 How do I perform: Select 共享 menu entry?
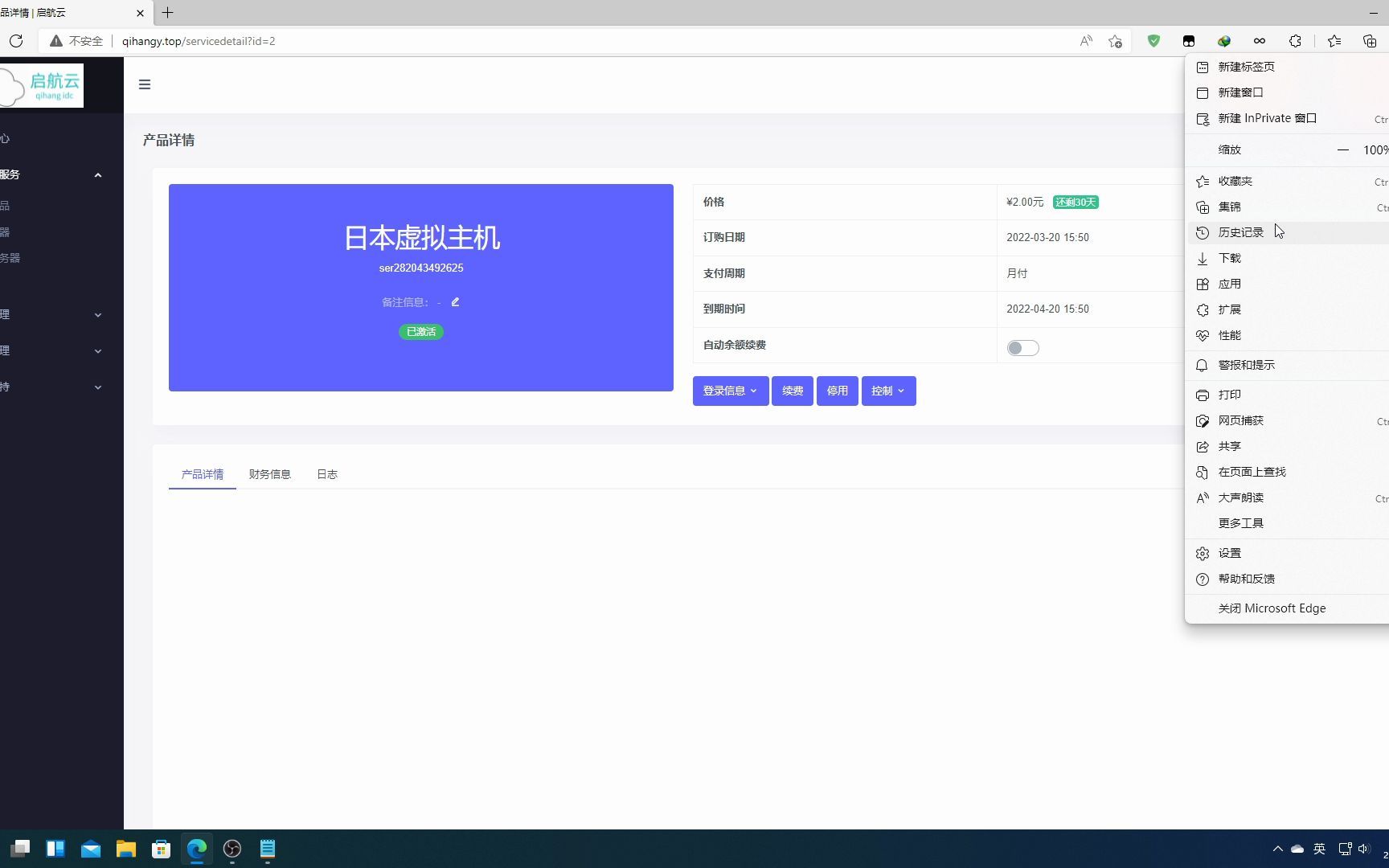click(1289, 446)
